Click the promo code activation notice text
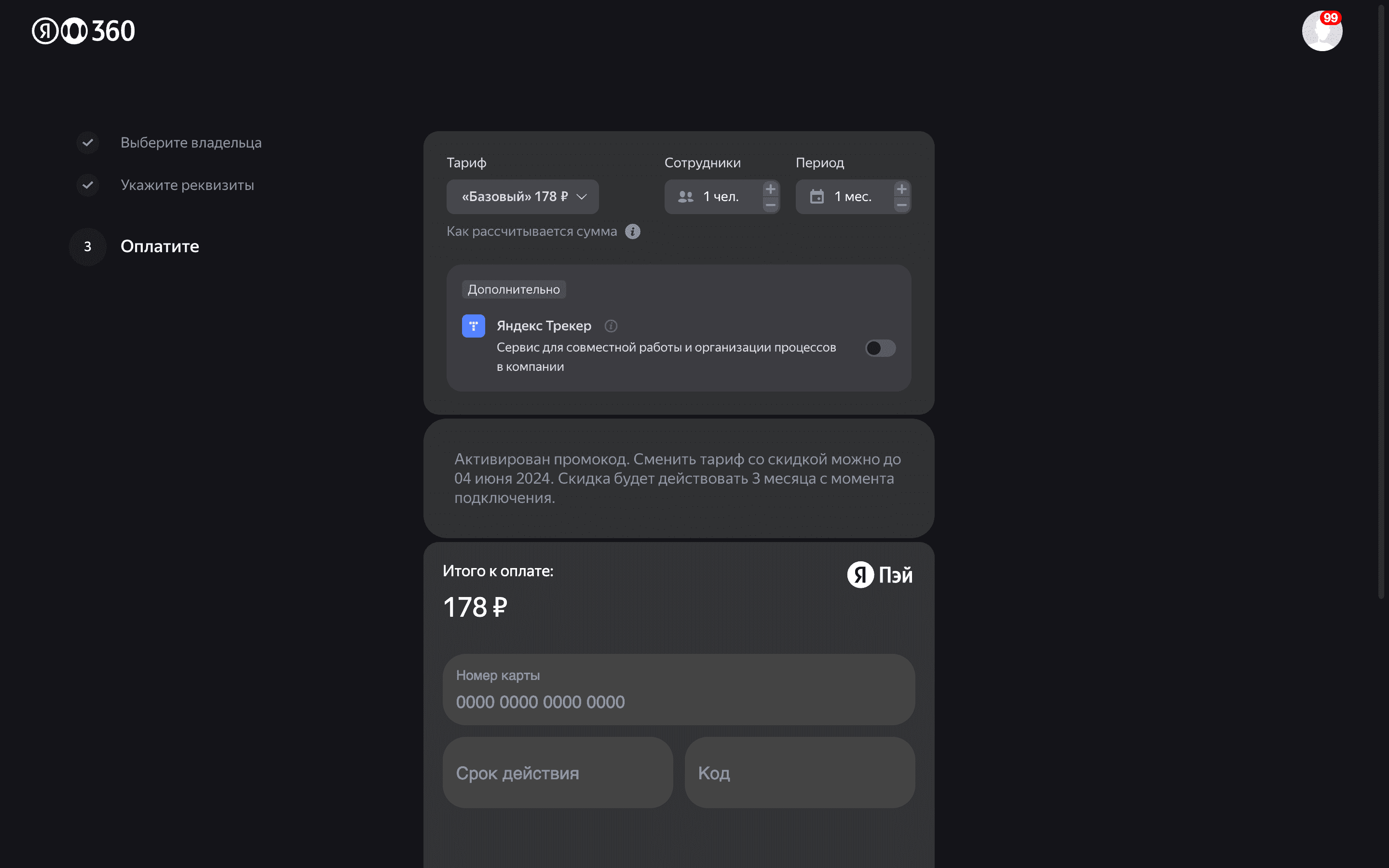Image resolution: width=1389 pixels, height=868 pixels. pyautogui.click(x=677, y=478)
